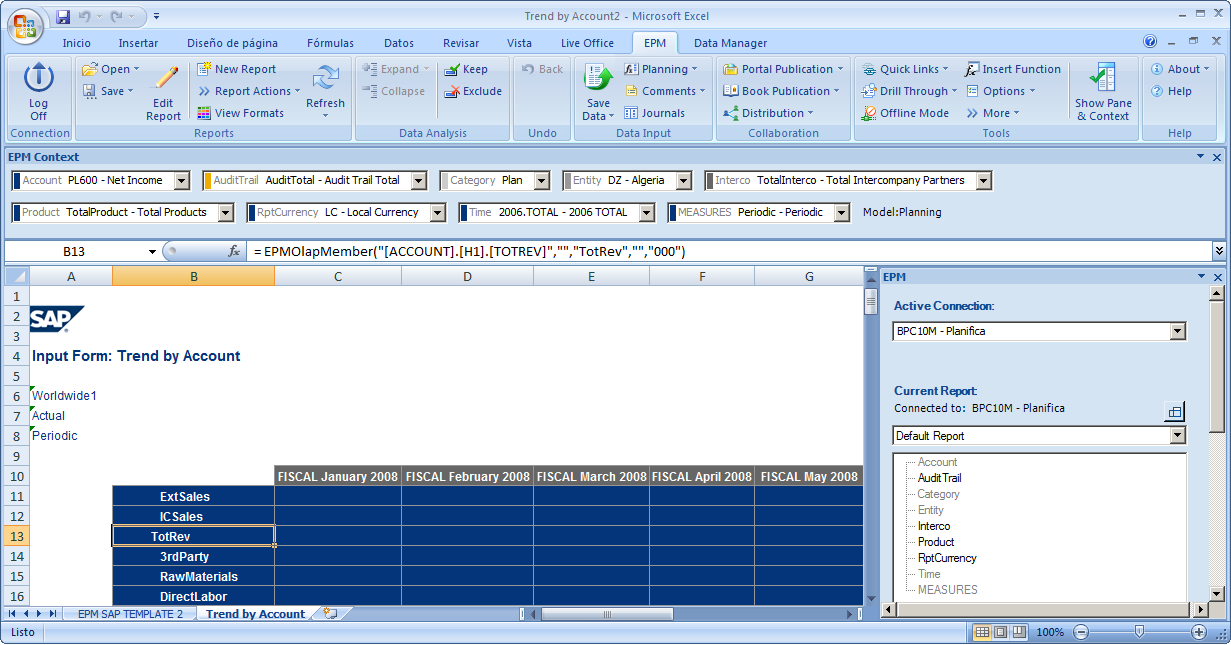Switch to Normal view in status bar
Screen dimensions: 1231x645
coord(983,632)
